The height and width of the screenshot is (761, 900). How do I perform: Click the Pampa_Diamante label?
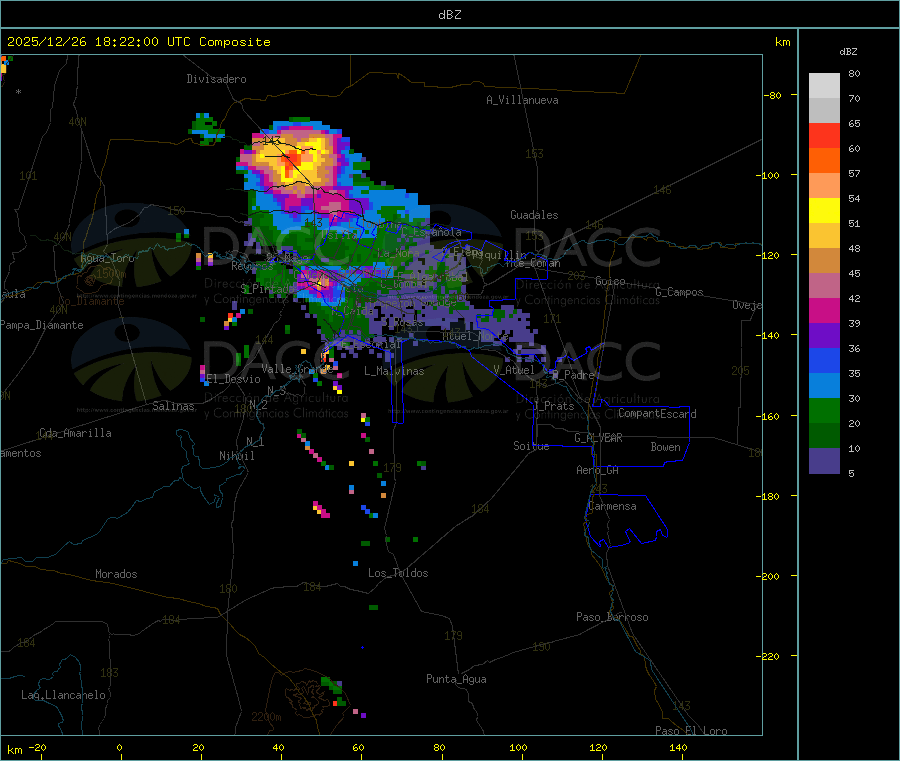[x=42, y=325]
